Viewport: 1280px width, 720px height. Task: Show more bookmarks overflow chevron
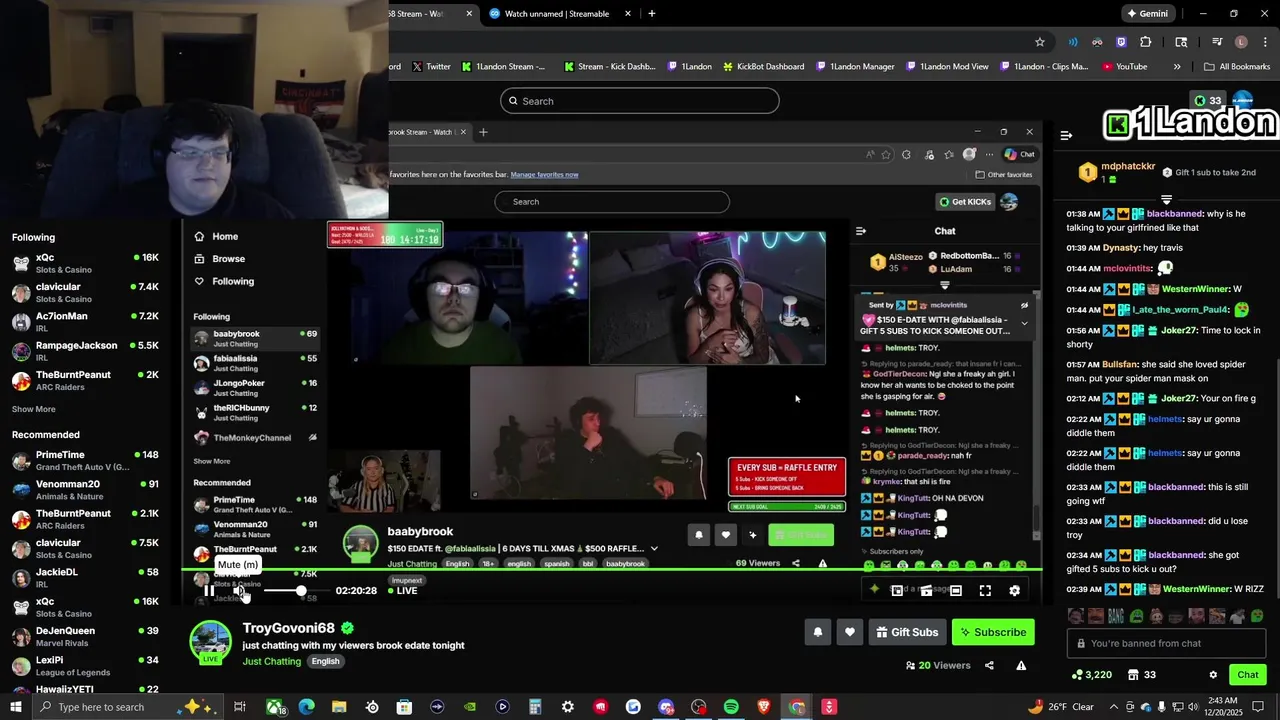click(1177, 67)
